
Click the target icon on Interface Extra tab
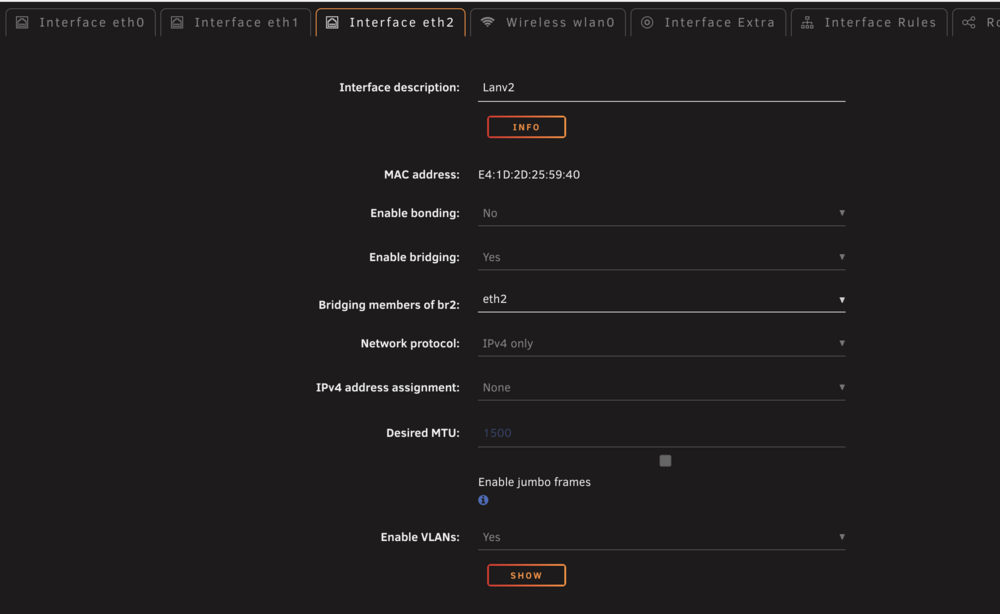647,22
